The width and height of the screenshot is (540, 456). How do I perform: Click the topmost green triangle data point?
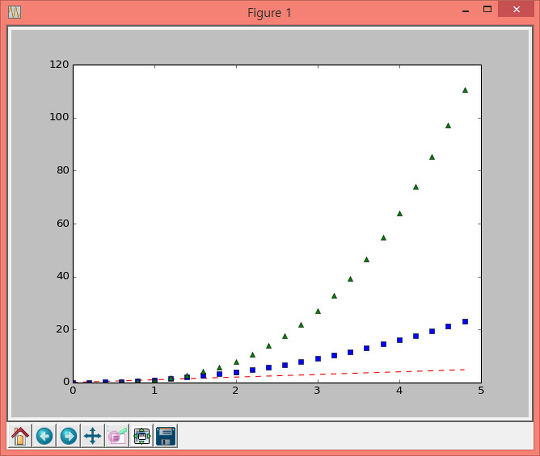pyautogui.click(x=465, y=90)
